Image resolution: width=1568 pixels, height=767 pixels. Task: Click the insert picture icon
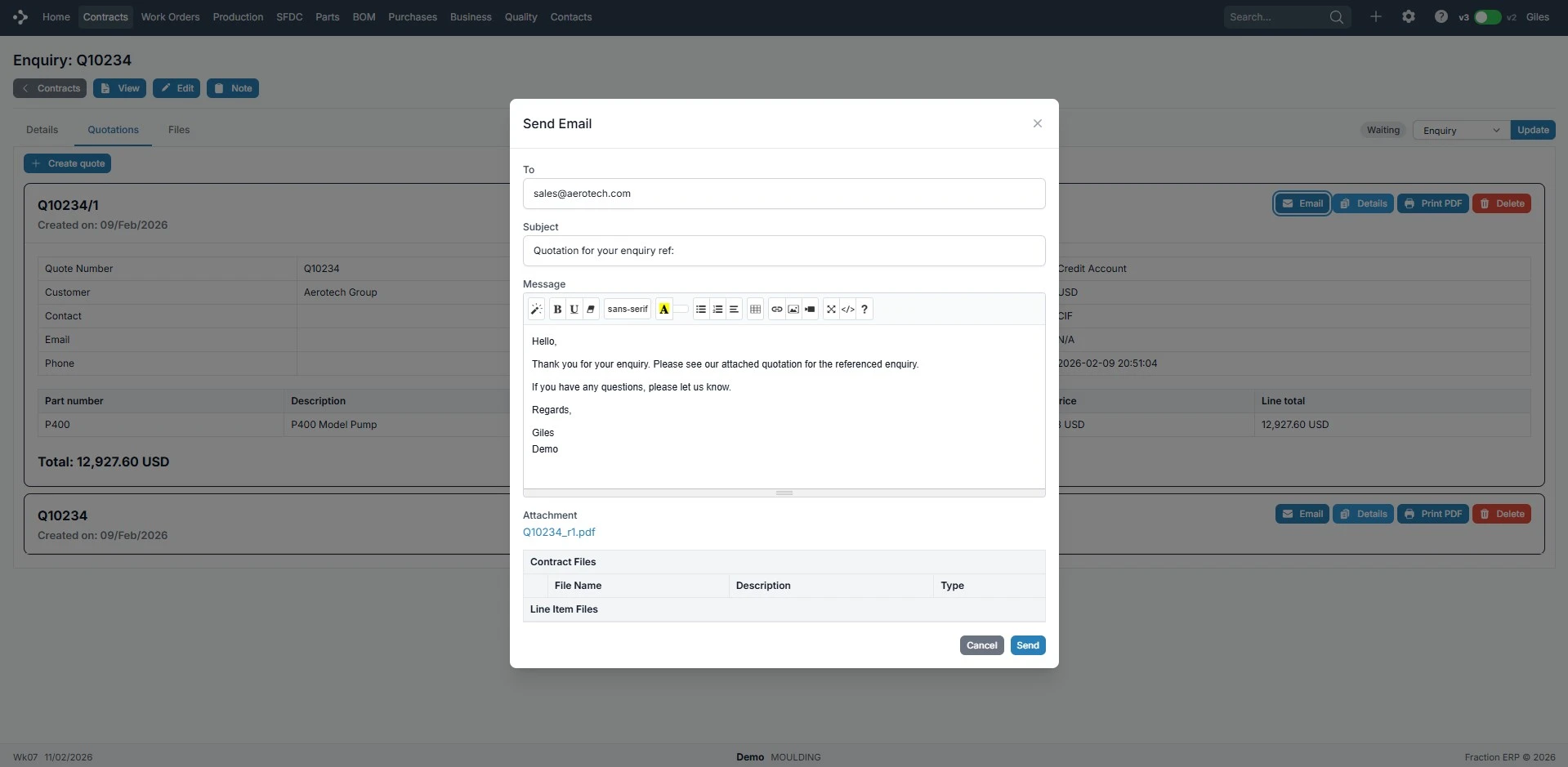793,310
